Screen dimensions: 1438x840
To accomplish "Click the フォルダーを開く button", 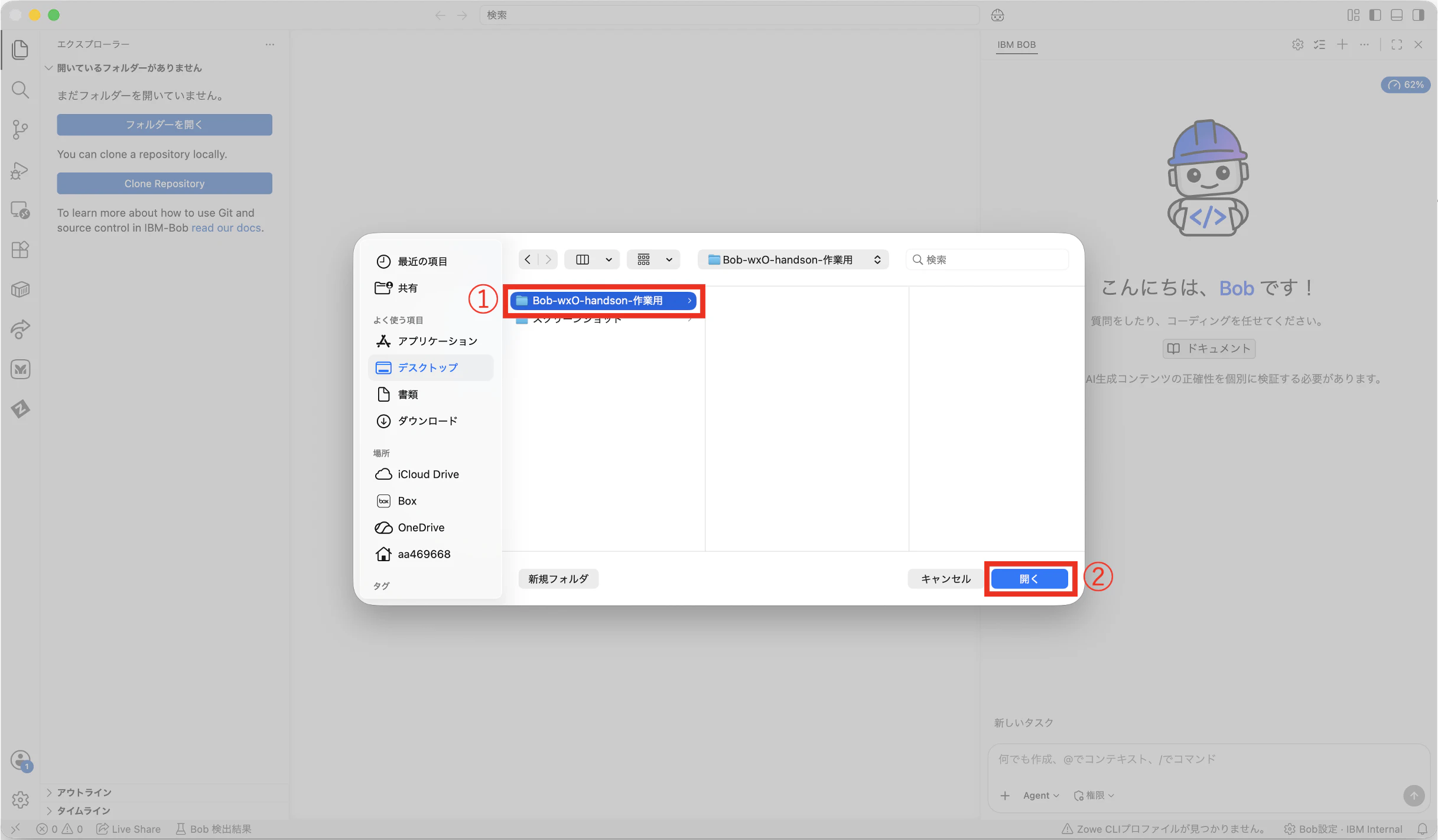I will click(164, 125).
